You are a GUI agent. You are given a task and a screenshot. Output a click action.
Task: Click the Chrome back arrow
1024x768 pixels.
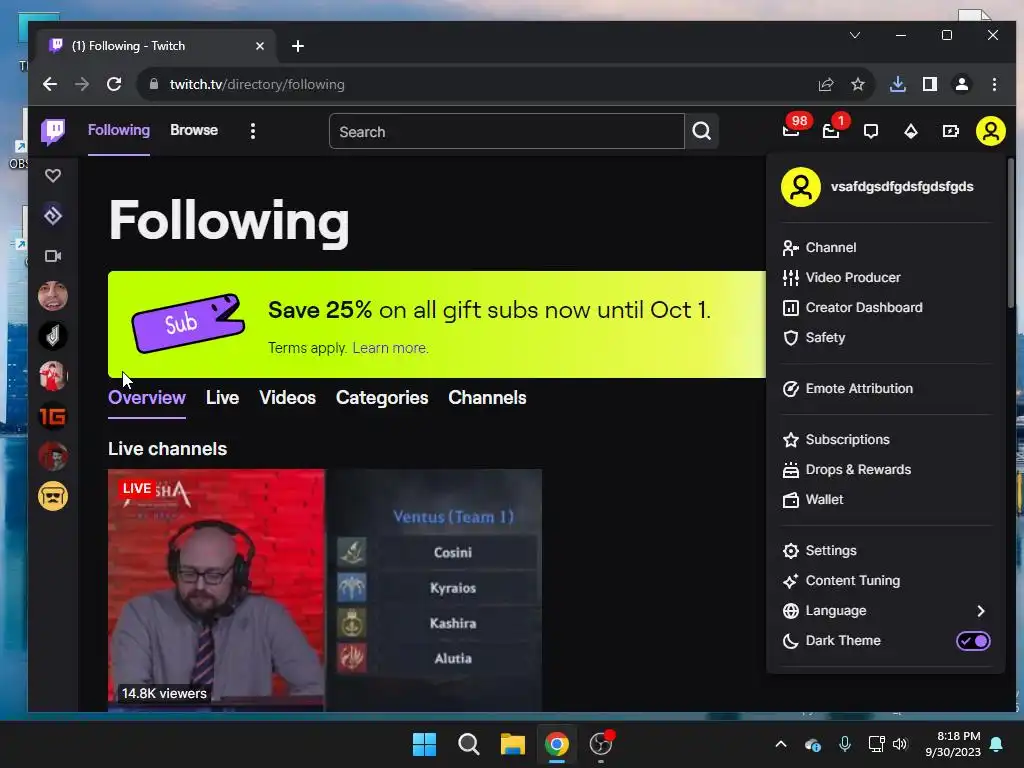(x=50, y=84)
